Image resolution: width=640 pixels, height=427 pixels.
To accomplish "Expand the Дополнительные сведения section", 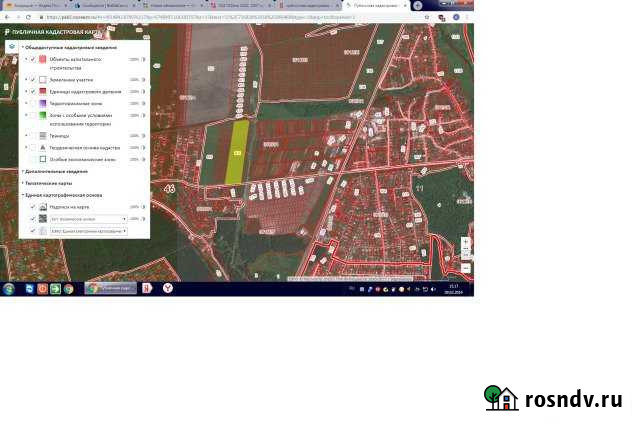I will tap(23, 171).
